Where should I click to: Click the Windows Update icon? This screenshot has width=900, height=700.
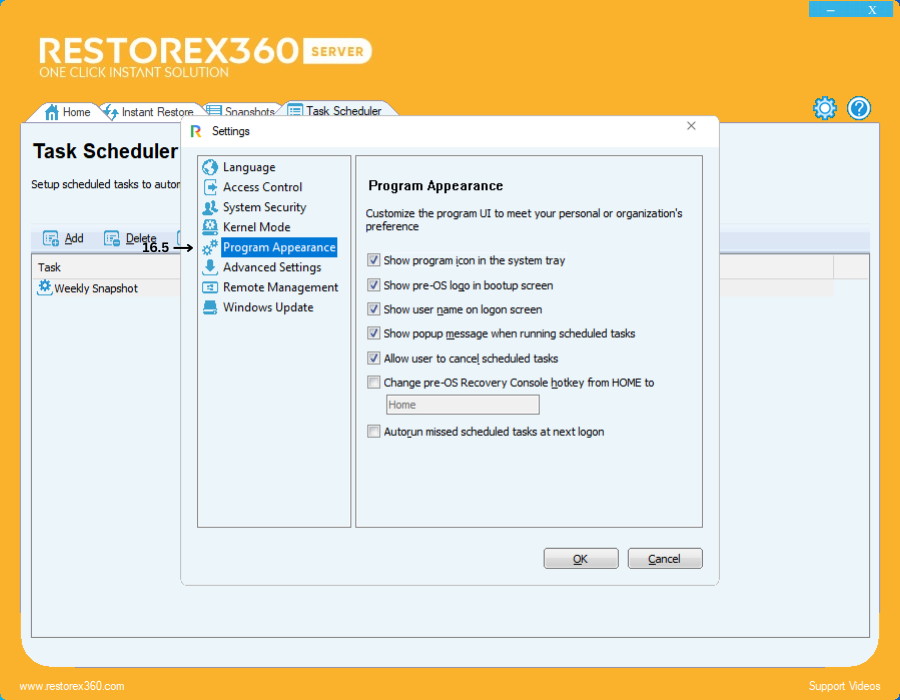[210, 308]
